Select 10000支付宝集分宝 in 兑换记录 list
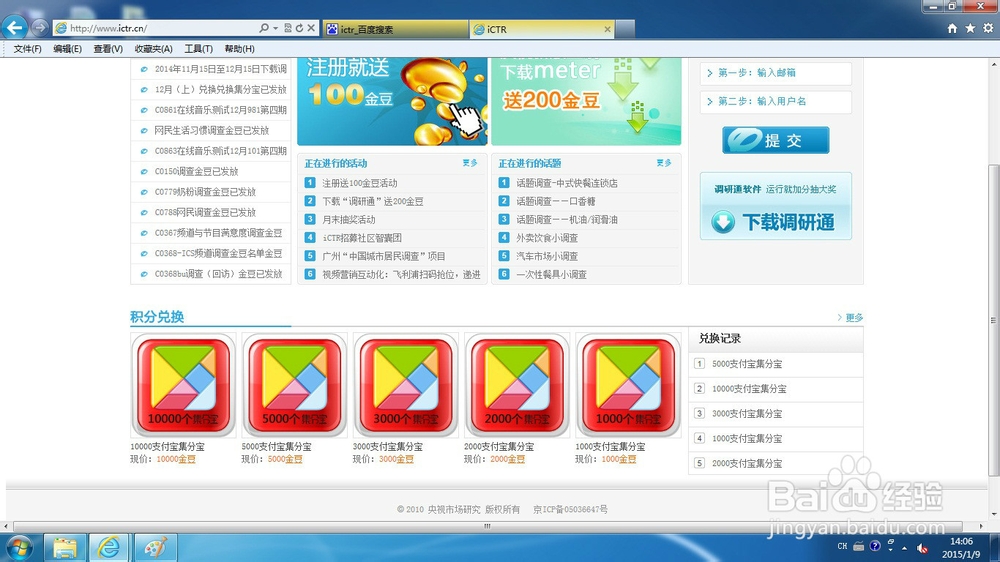Screen dimensions: 1000x562 click(749, 388)
